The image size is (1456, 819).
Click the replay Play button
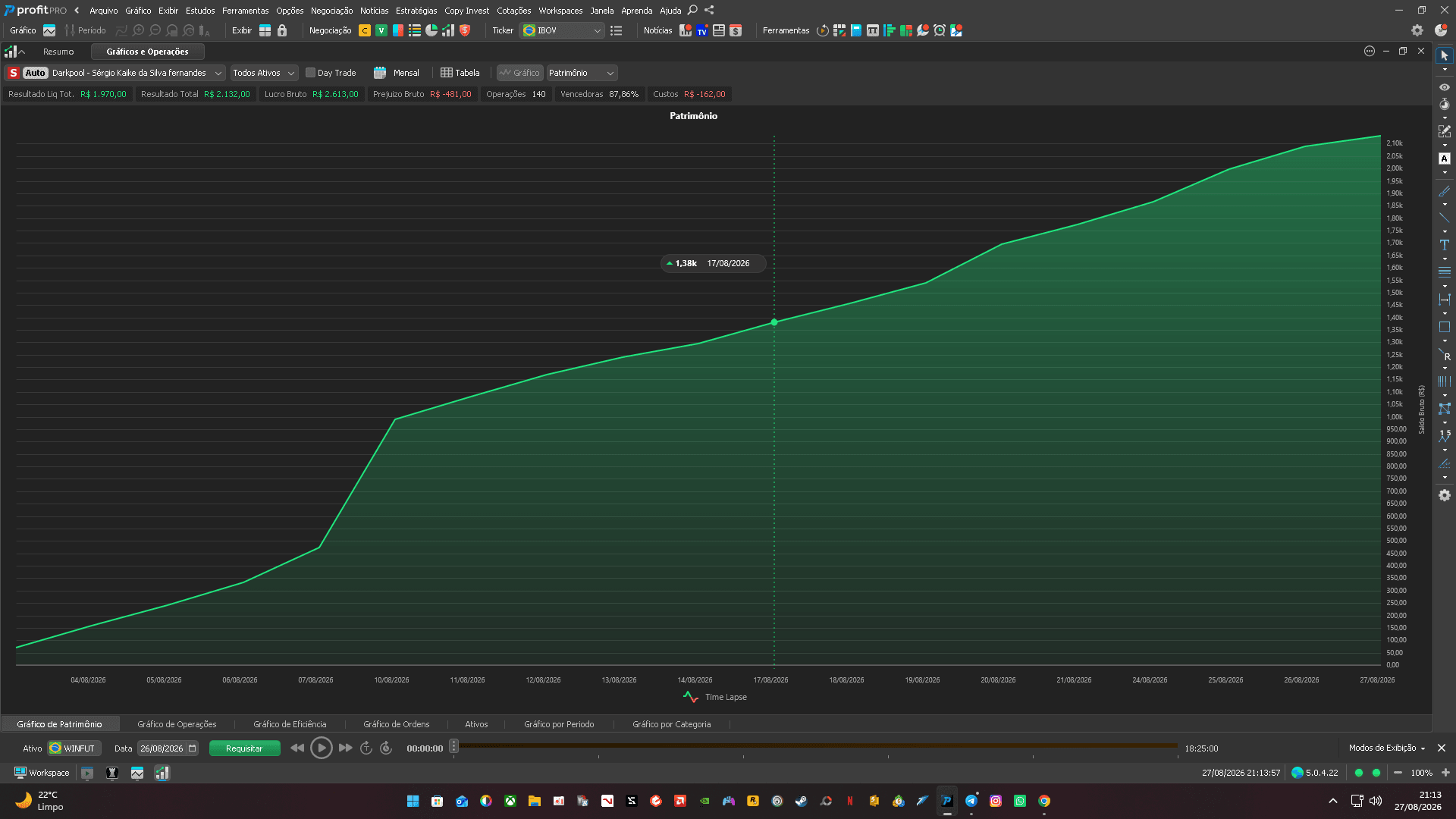pos(322,748)
